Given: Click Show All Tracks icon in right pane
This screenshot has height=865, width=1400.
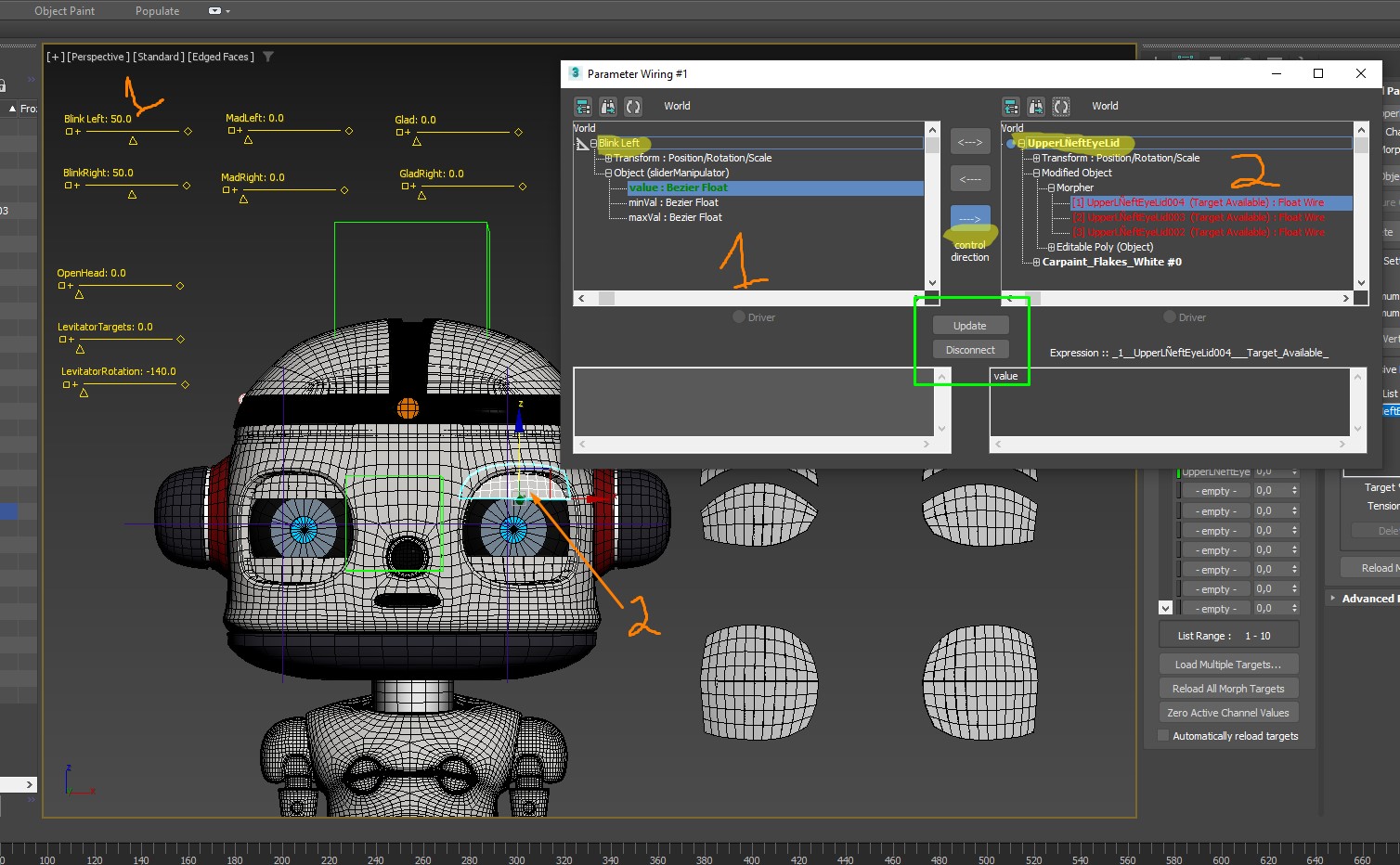Looking at the screenshot, I should 1011,107.
